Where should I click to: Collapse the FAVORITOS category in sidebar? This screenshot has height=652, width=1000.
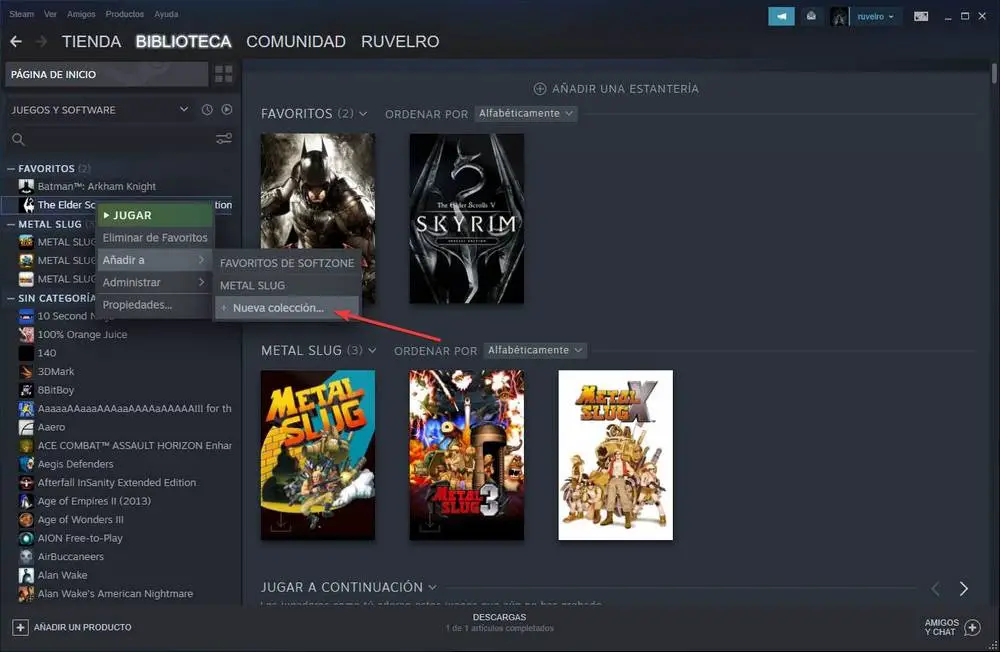tap(11, 168)
